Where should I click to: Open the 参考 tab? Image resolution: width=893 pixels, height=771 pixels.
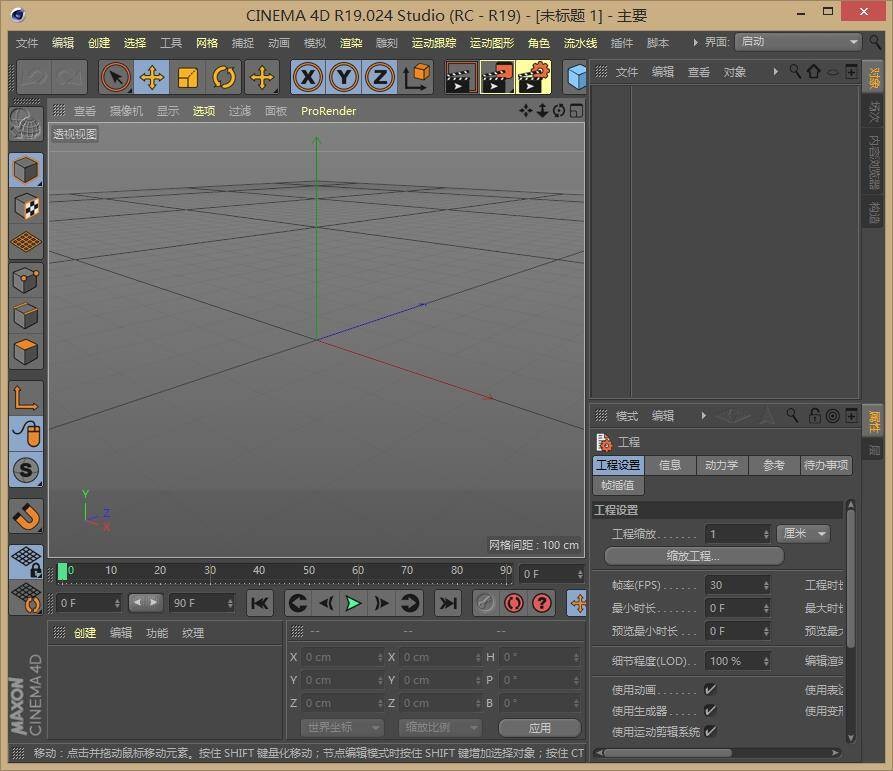(773, 465)
